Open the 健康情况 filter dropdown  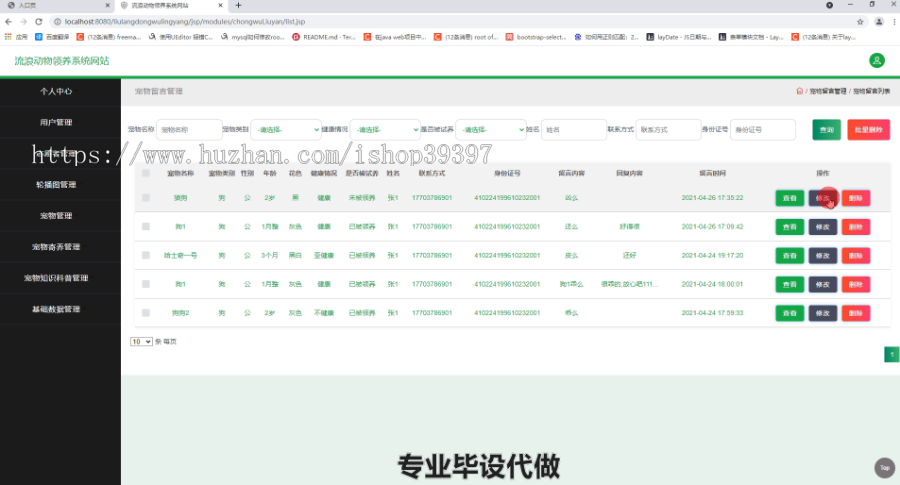pos(385,130)
